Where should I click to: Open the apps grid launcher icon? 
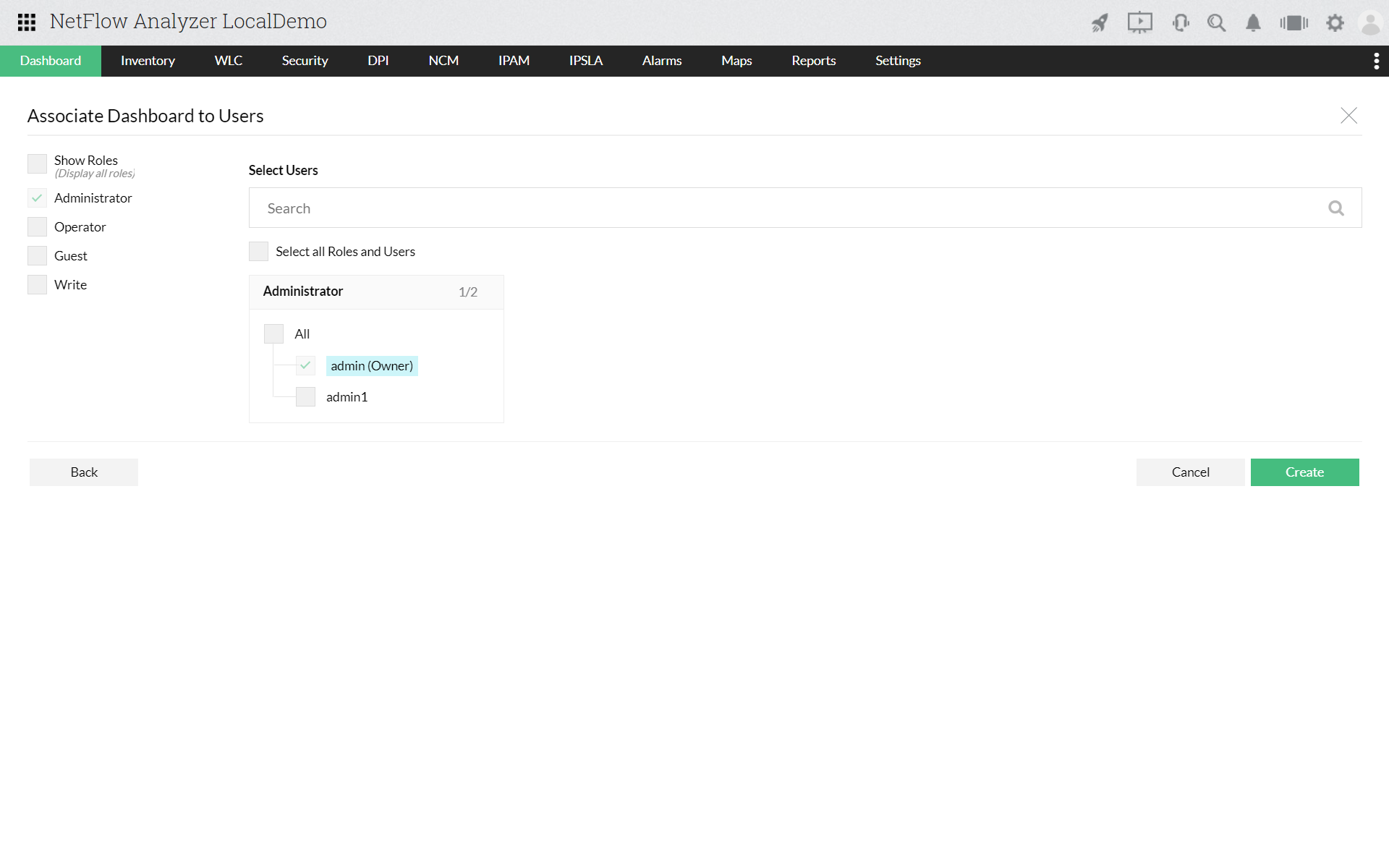(x=27, y=22)
